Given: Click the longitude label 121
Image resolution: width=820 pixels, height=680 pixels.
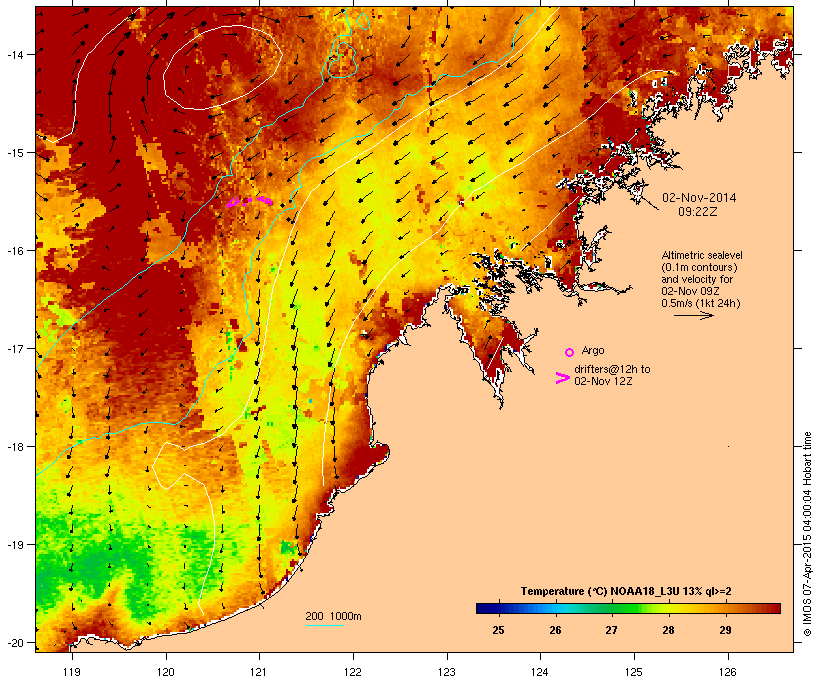Looking at the screenshot, I should click(259, 672).
